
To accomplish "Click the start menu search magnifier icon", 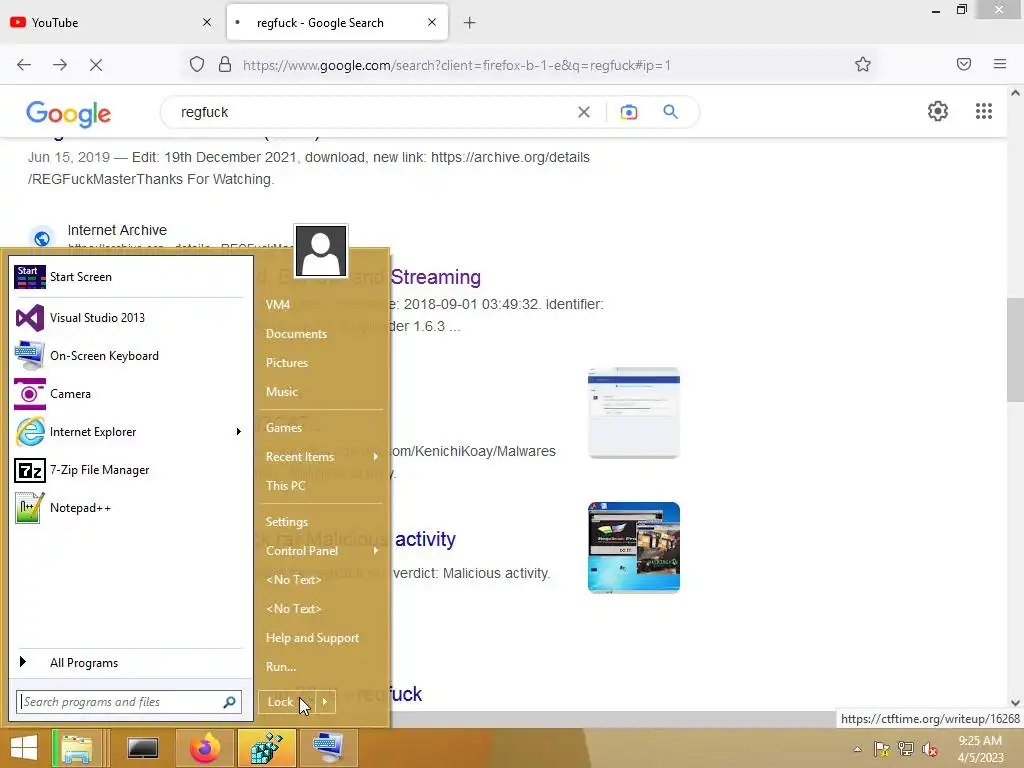I will point(229,702).
